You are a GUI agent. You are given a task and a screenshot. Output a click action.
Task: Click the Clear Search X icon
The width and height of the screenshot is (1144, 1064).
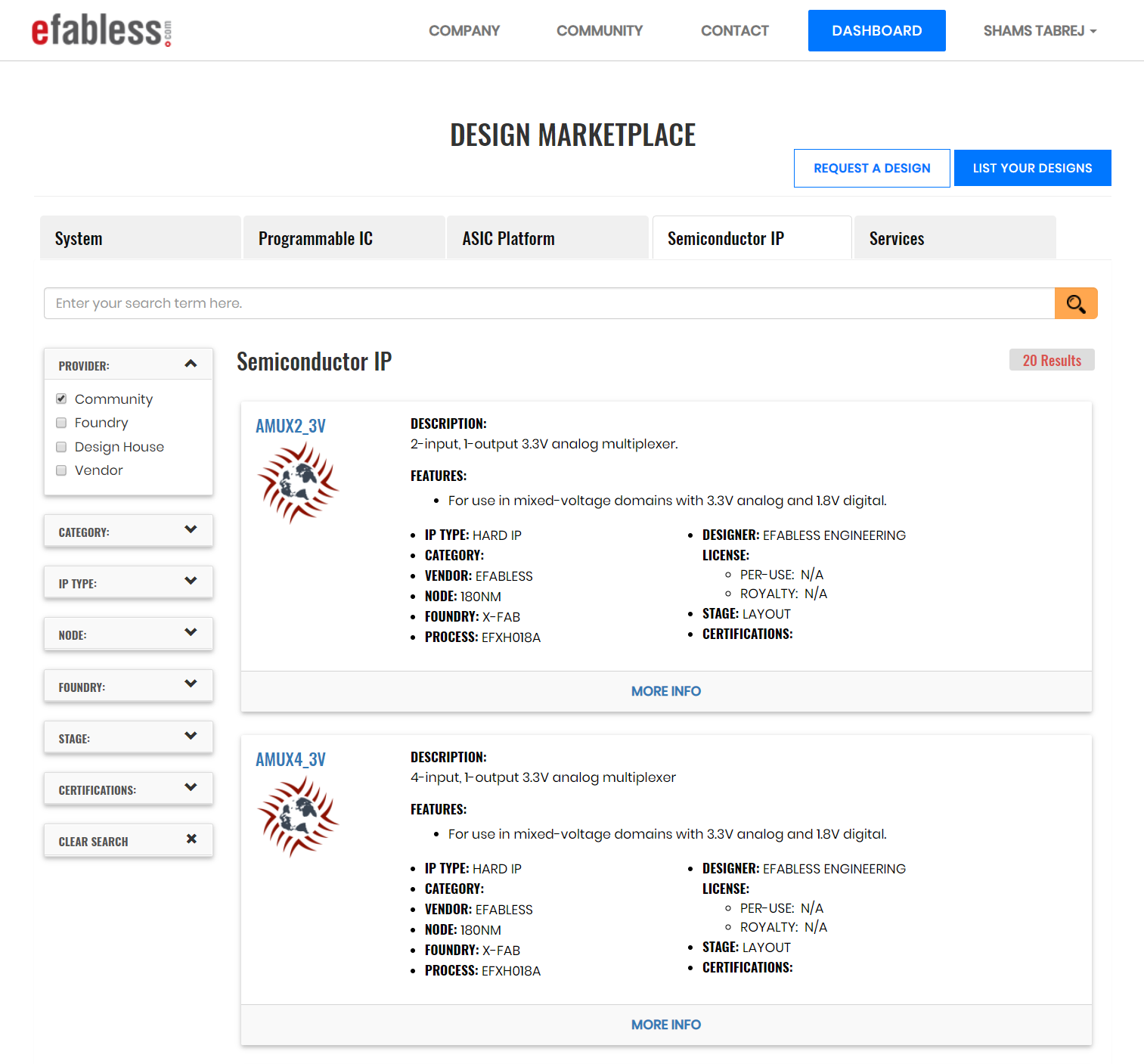pyautogui.click(x=191, y=839)
